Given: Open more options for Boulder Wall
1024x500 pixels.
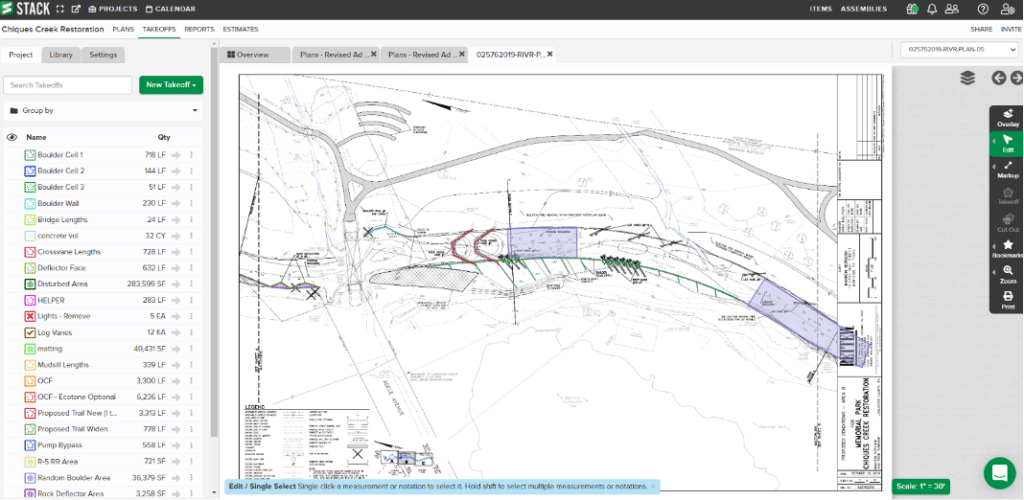Looking at the screenshot, I should point(191,204).
